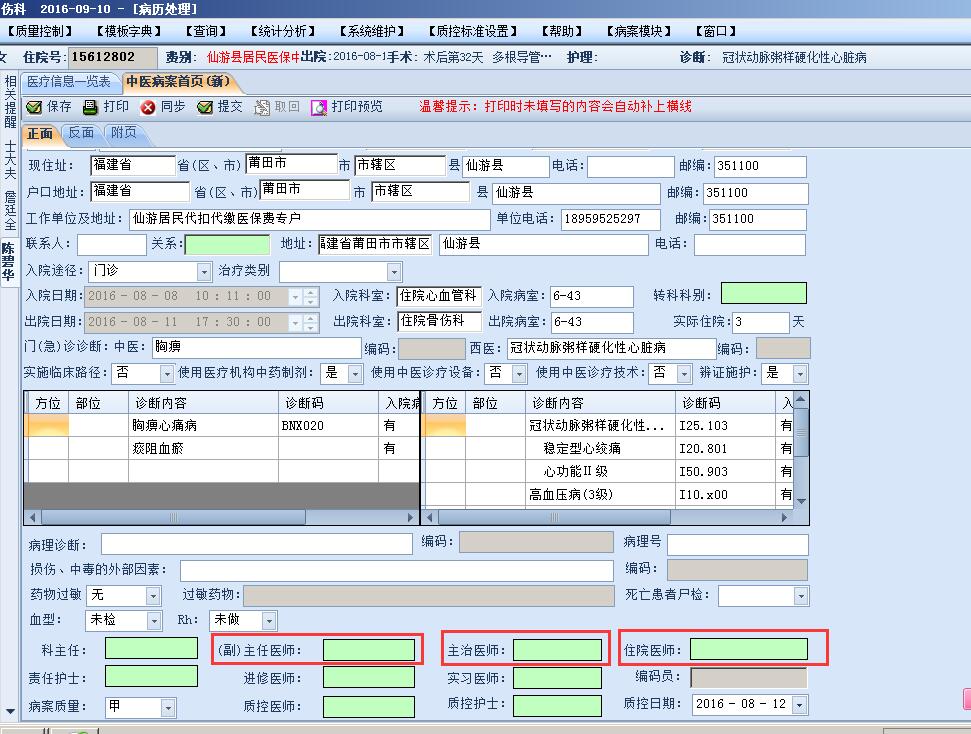Click the 单位电话 field 18959525297
Image resolution: width=971 pixels, height=734 pixels.
click(610, 219)
